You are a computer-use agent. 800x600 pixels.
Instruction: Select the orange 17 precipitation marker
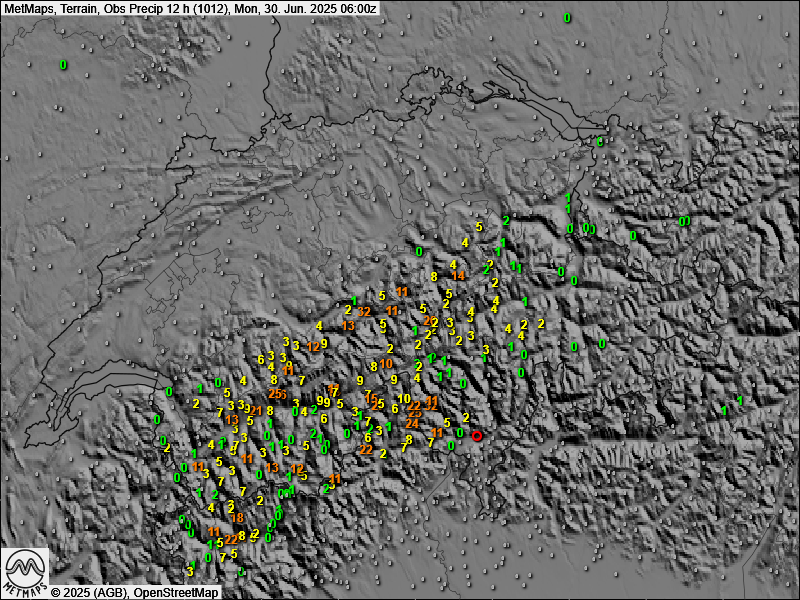tap(333, 389)
